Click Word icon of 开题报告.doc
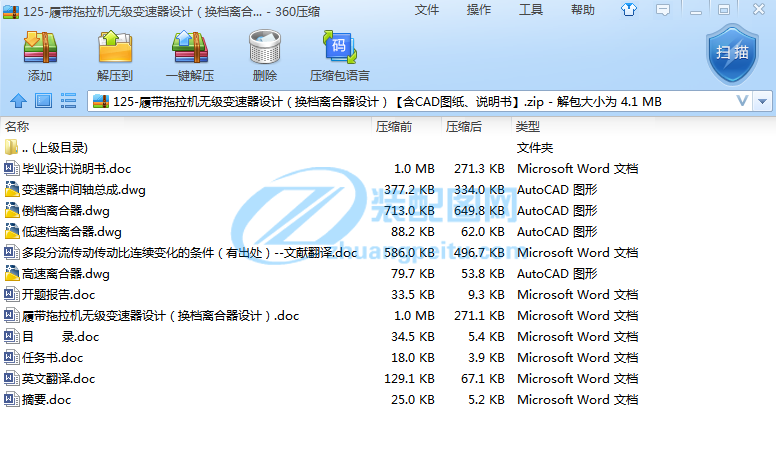The width and height of the screenshot is (776, 450). click(11, 295)
